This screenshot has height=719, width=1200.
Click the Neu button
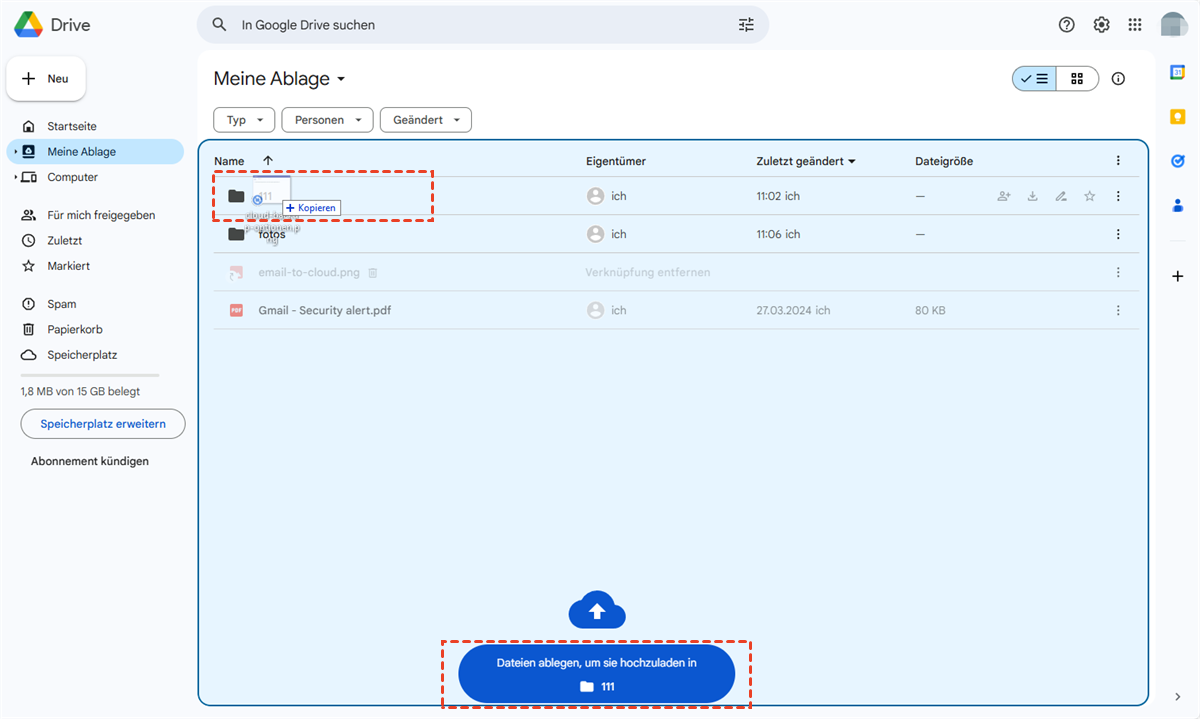pyautogui.click(x=46, y=79)
